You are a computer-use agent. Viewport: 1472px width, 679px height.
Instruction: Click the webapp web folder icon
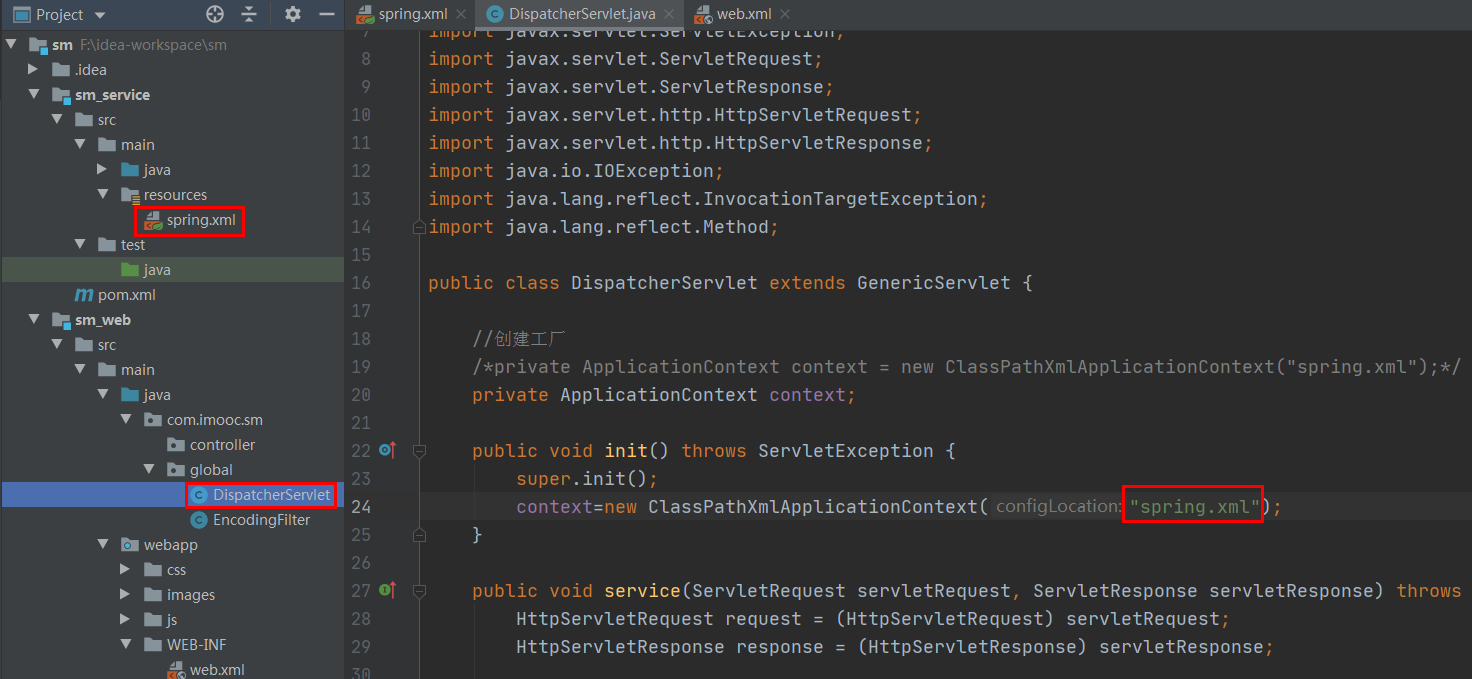[130, 545]
